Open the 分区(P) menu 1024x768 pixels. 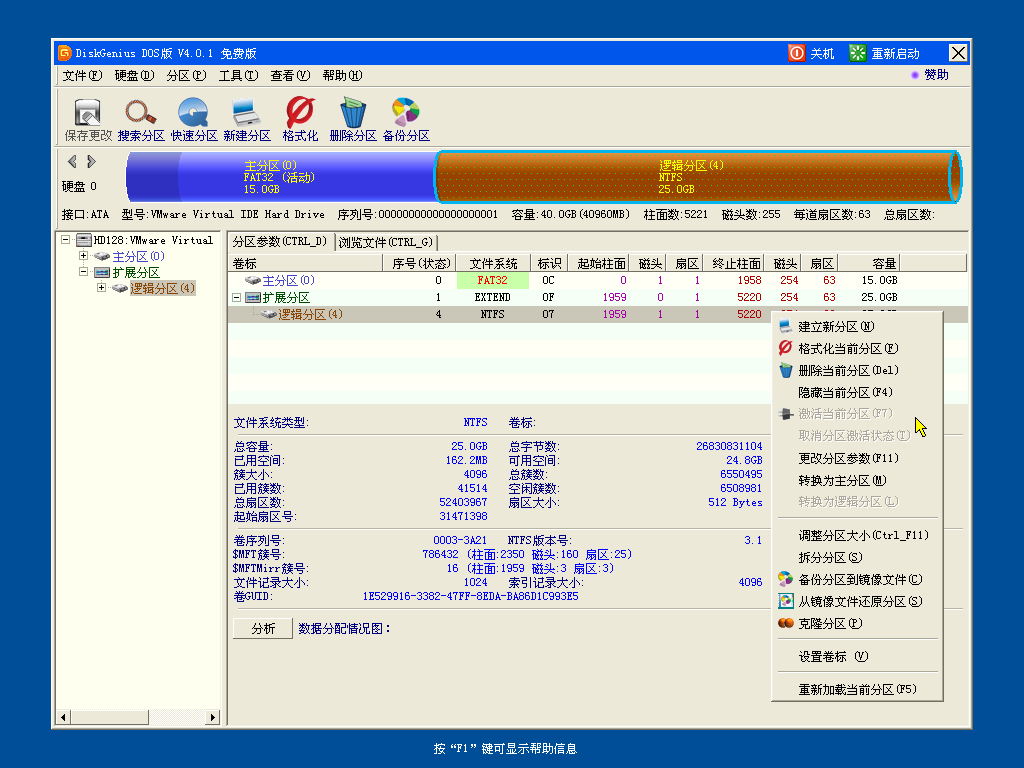click(x=186, y=76)
